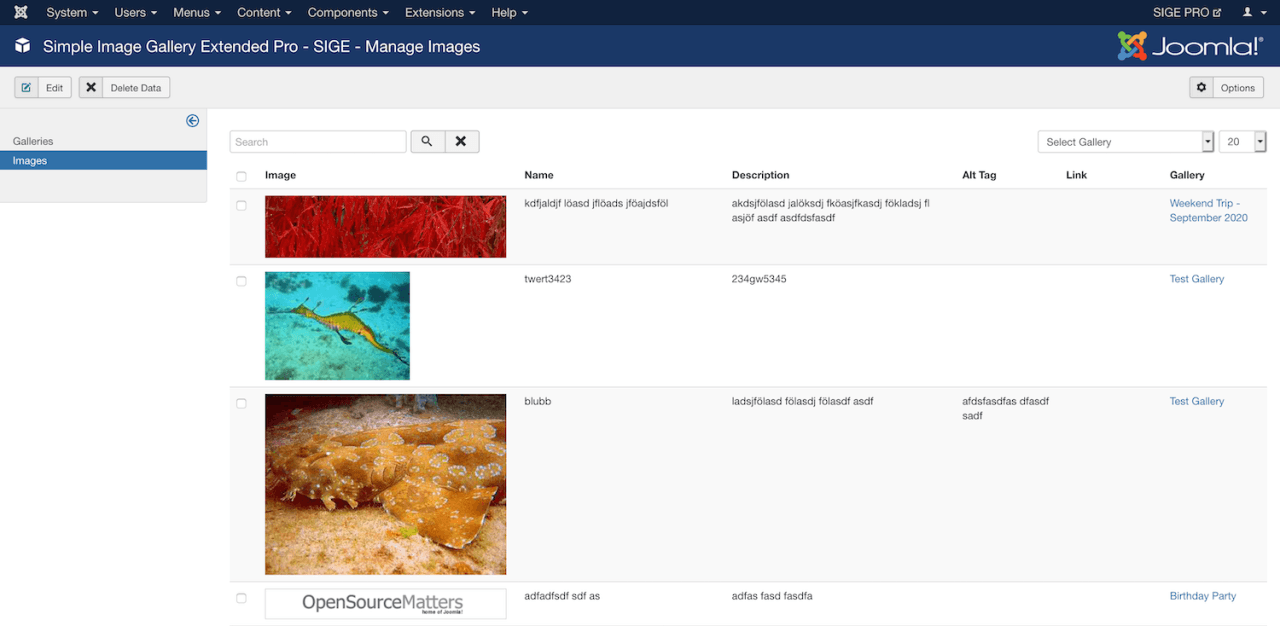
Task: Open the Select Gallery dropdown
Action: pyautogui.click(x=1125, y=142)
